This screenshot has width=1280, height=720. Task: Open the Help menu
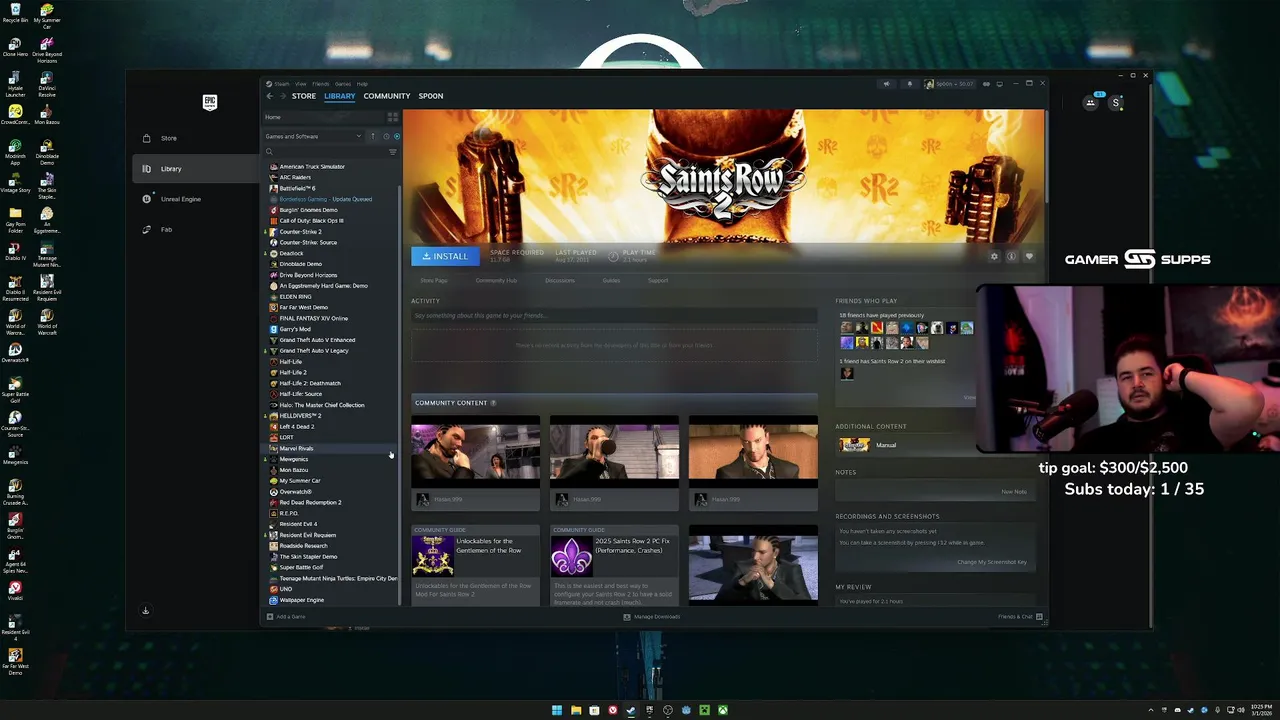click(x=362, y=84)
